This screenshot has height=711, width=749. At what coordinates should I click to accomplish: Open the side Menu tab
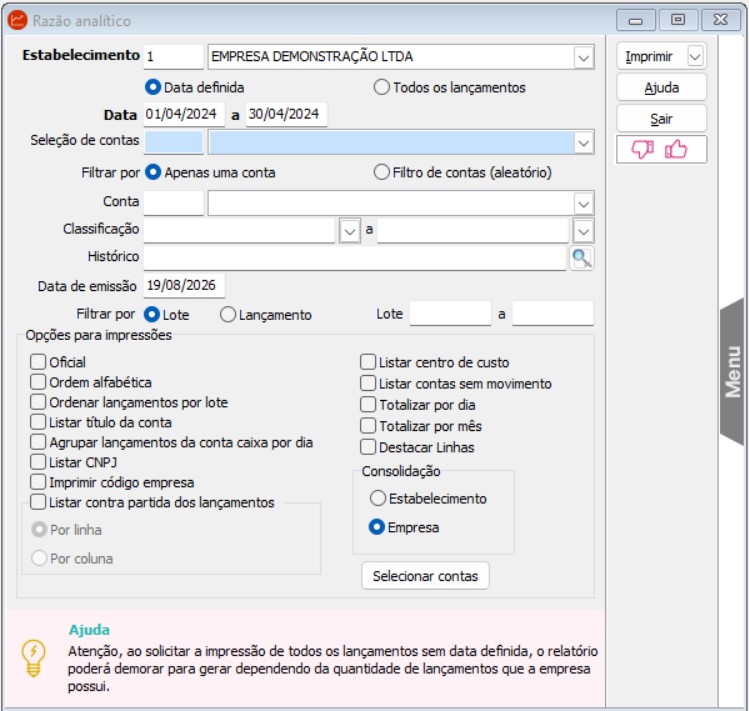[x=732, y=371]
